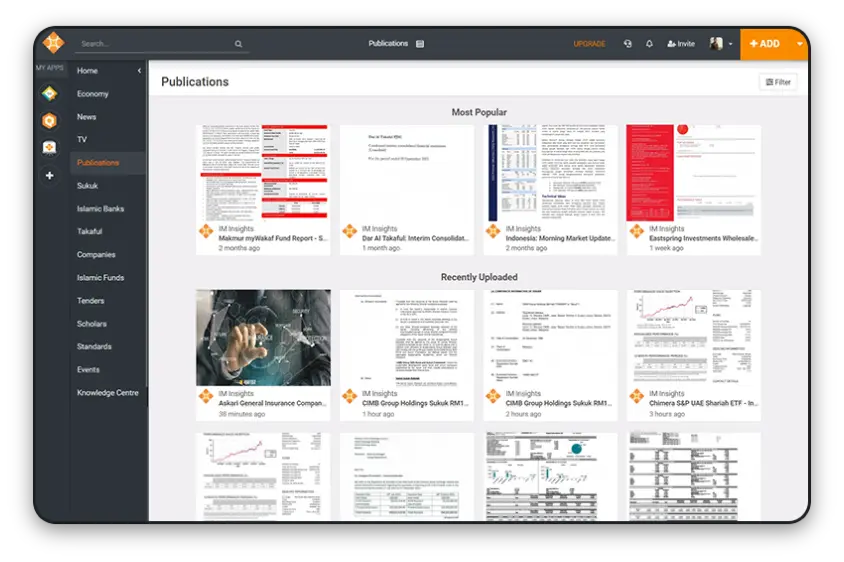Open the Askari General Insurance publication thumbnail

point(263,338)
